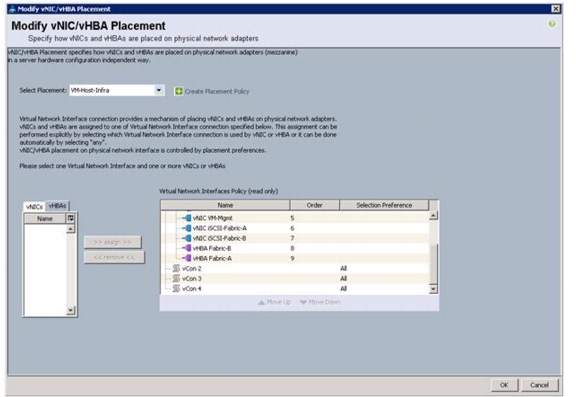Dismiss dialog with the Cancel button
576x397 pixels.
point(539,385)
